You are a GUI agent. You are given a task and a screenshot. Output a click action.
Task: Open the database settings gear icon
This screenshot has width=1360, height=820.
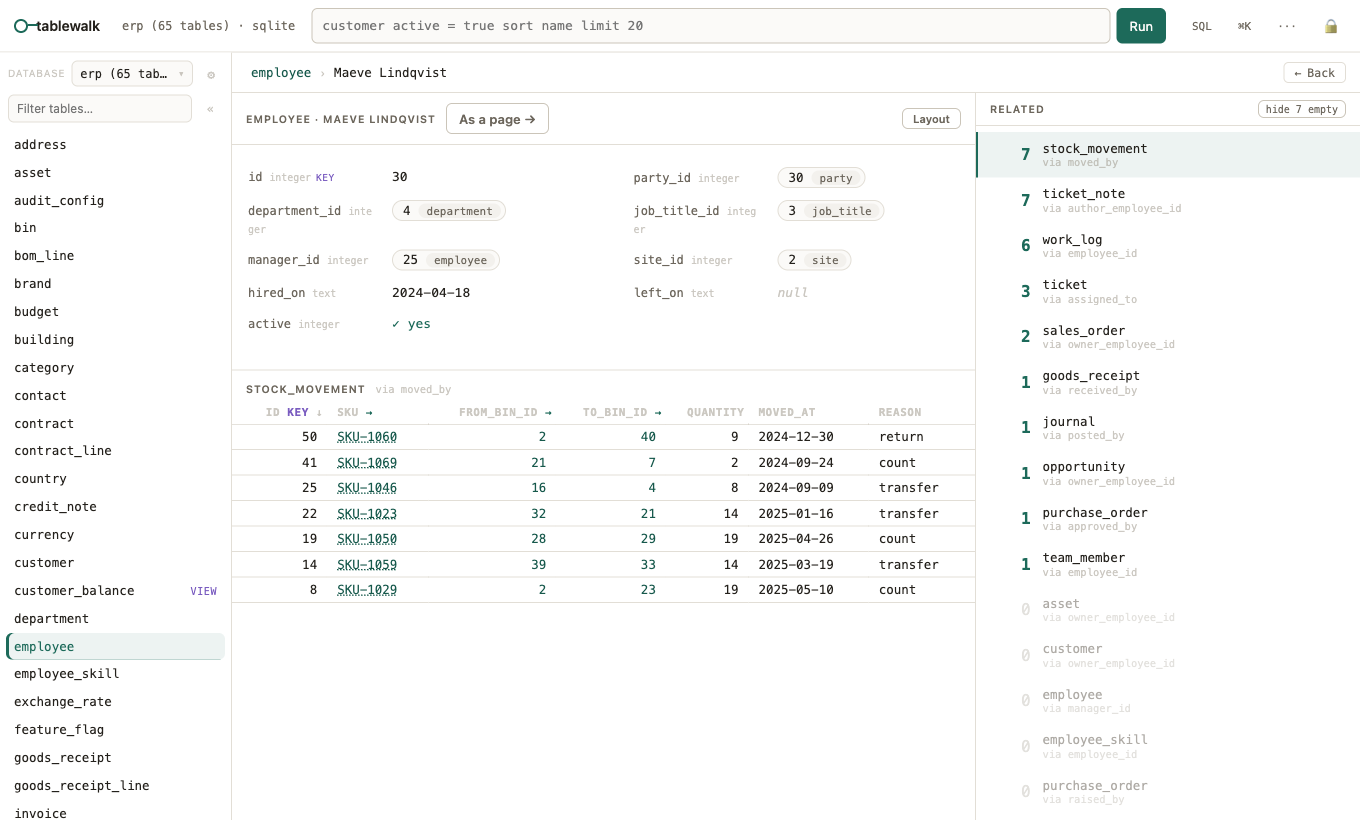coord(211,75)
